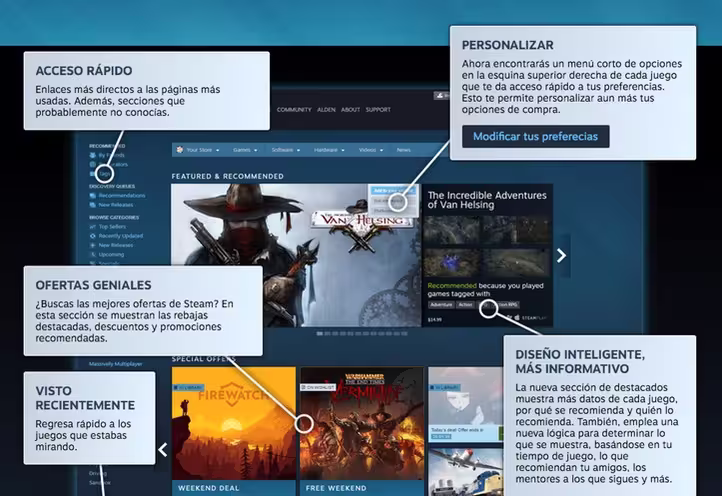This screenshot has height=496, width=722.
Task: Click the FREE WEEKEND label under Vermintide
Action: (336, 488)
